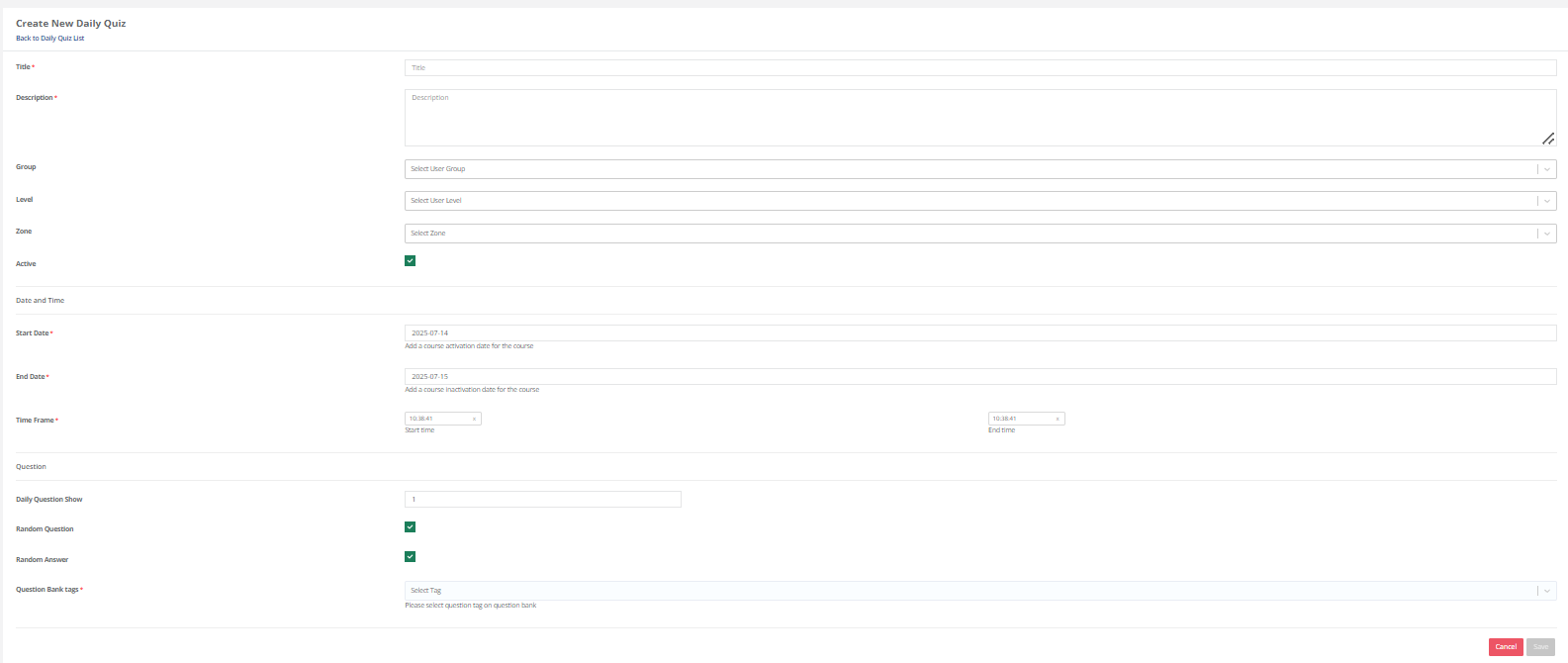Click the Save button
Viewport: 1568px width, 663px height.
(1540, 647)
